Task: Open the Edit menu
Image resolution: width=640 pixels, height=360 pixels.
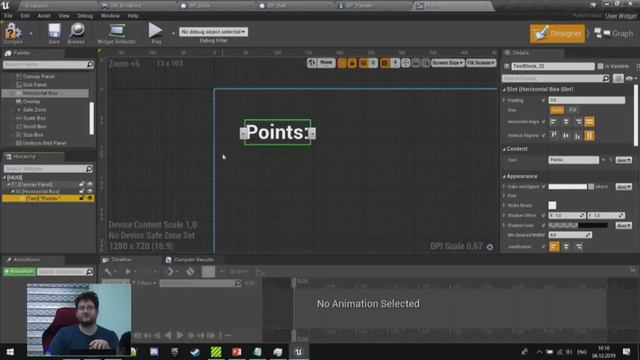Action: (x=25, y=16)
